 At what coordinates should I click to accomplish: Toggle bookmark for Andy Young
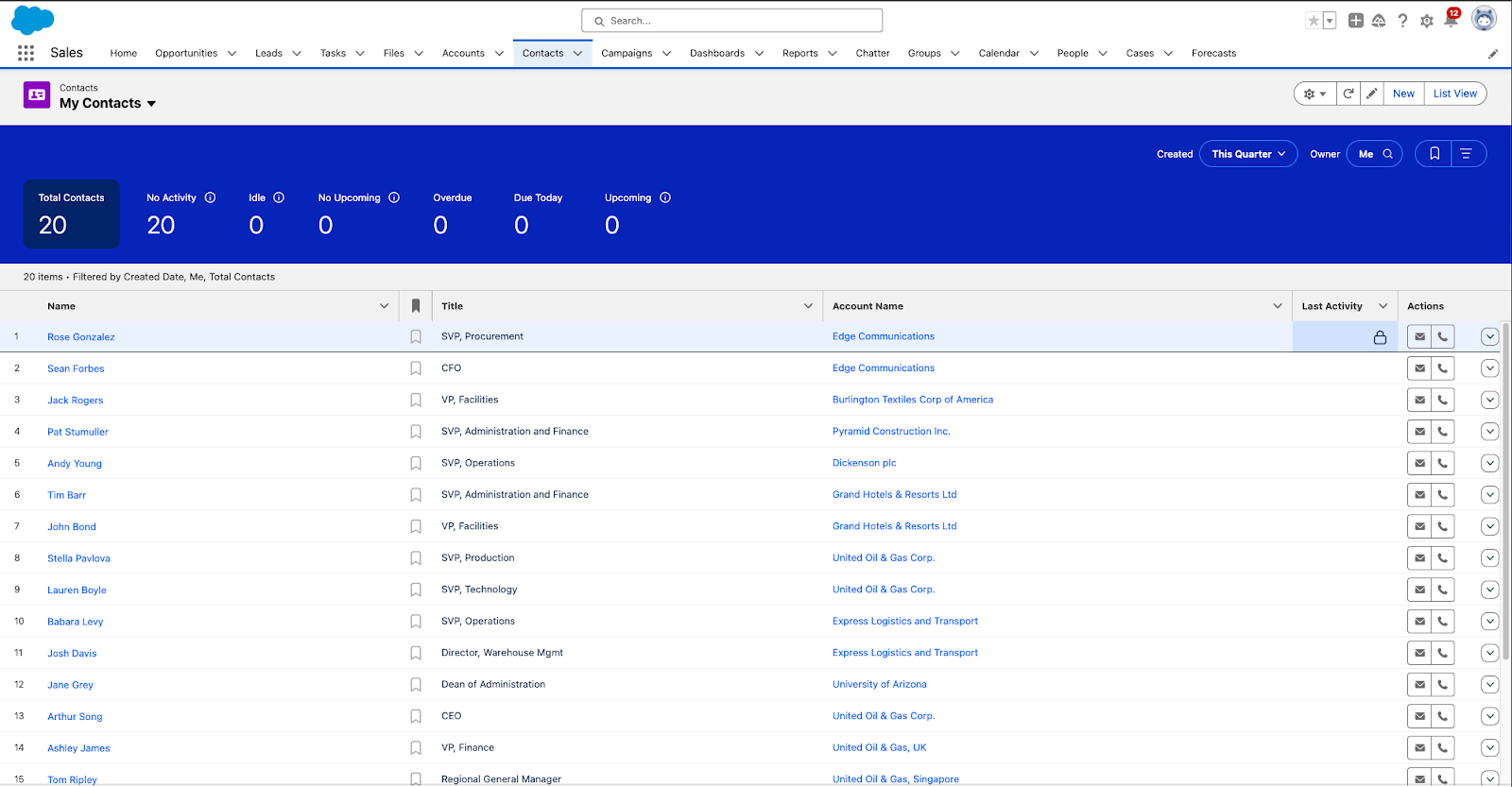click(416, 463)
